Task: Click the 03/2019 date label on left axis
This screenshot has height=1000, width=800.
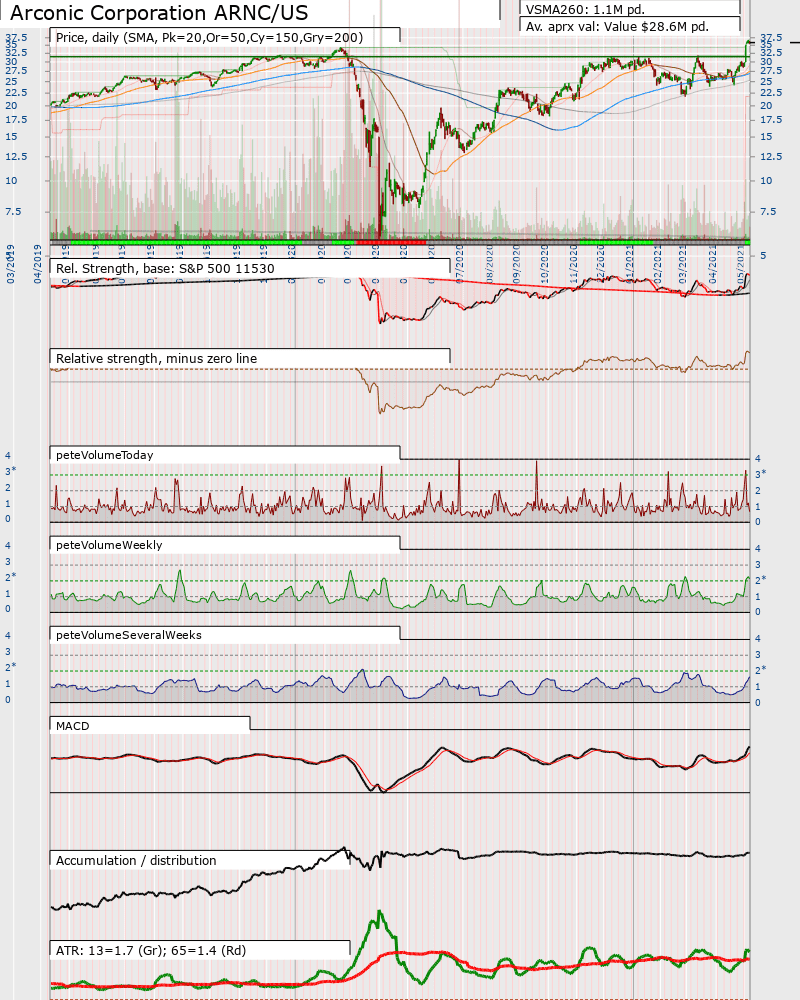Action: (11, 265)
